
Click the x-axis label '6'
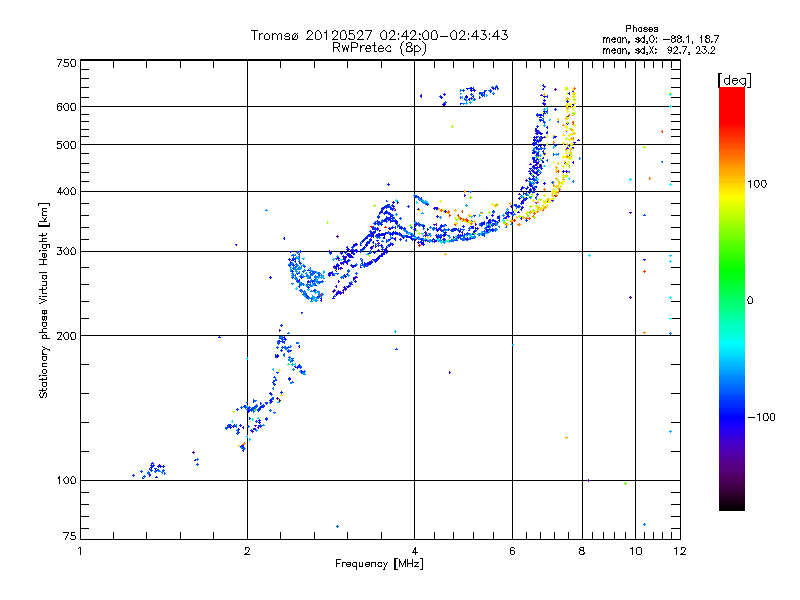[512, 551]
